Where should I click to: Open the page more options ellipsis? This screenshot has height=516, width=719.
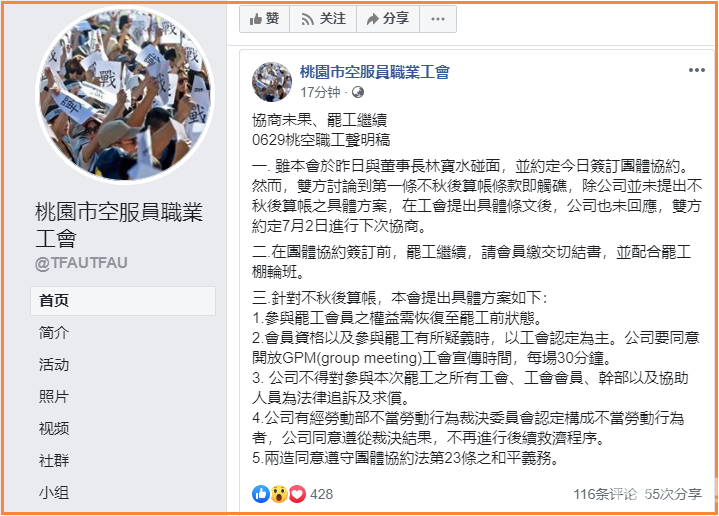click(438, 19)
